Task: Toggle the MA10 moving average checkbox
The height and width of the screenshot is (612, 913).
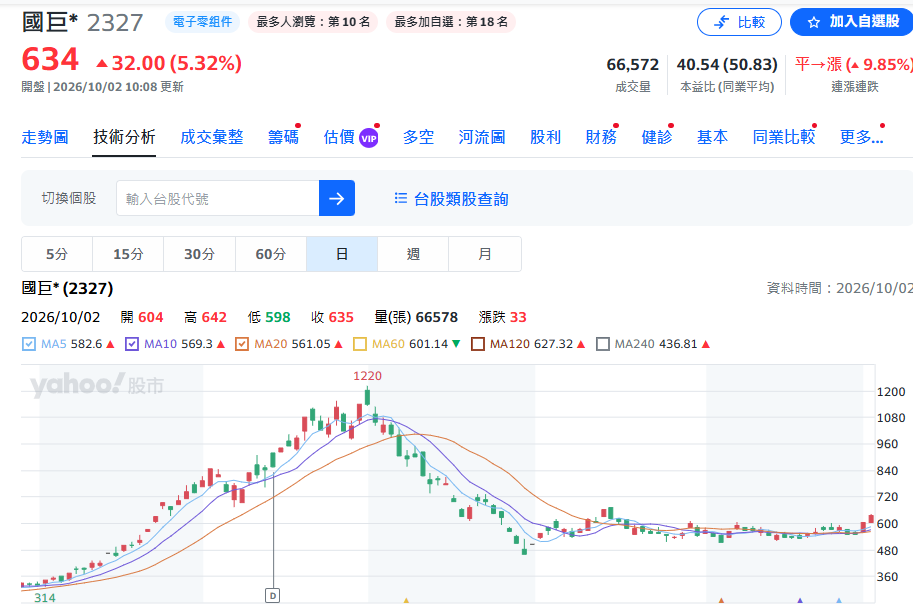Action: 132,344
